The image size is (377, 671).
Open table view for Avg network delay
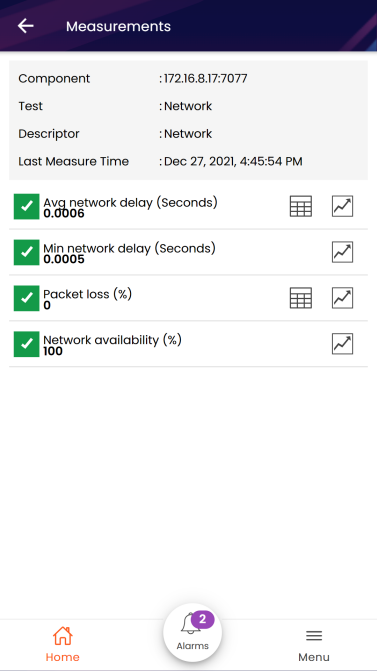pos(301,206)
